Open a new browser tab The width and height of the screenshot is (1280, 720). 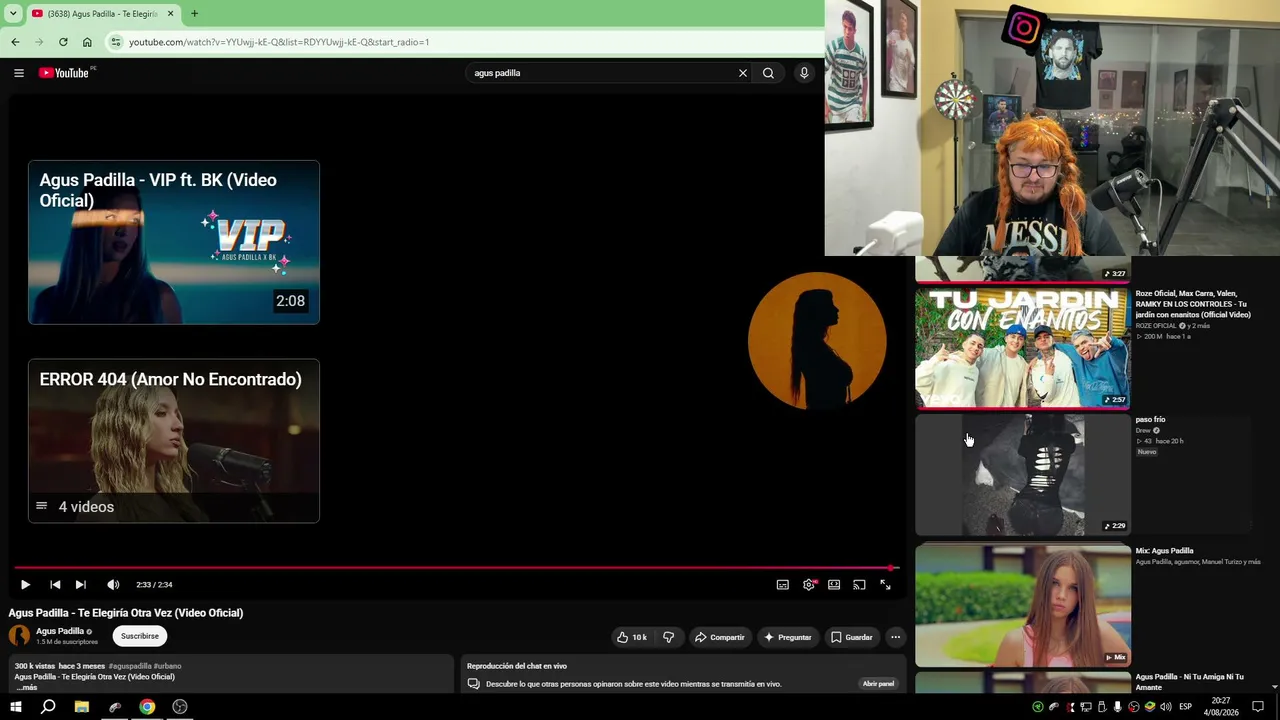pyautogui.click(x=194, y=14)
